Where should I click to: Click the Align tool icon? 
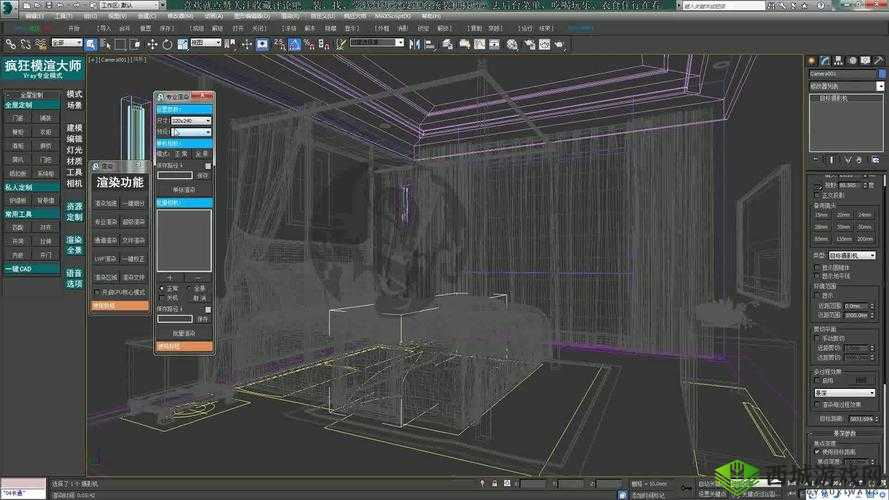coord(429,44)
